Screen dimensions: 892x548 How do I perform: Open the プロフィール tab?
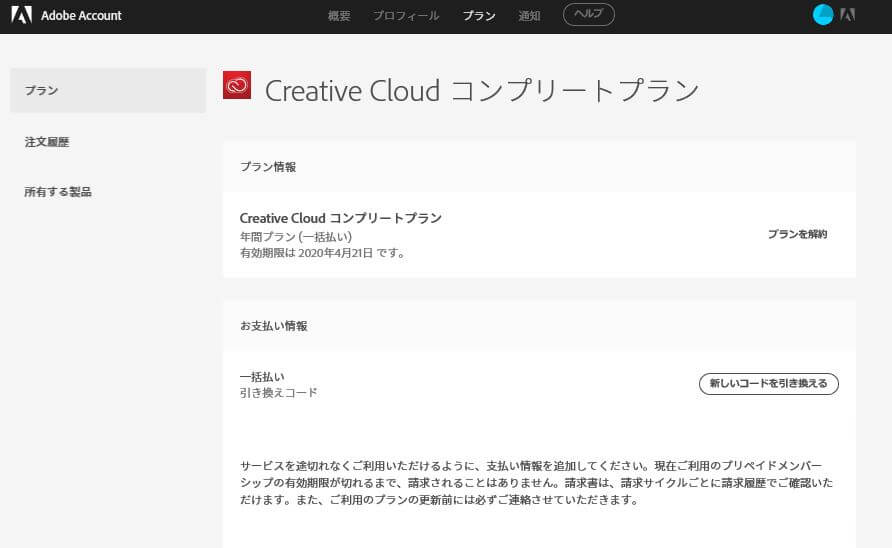point(406,16)
